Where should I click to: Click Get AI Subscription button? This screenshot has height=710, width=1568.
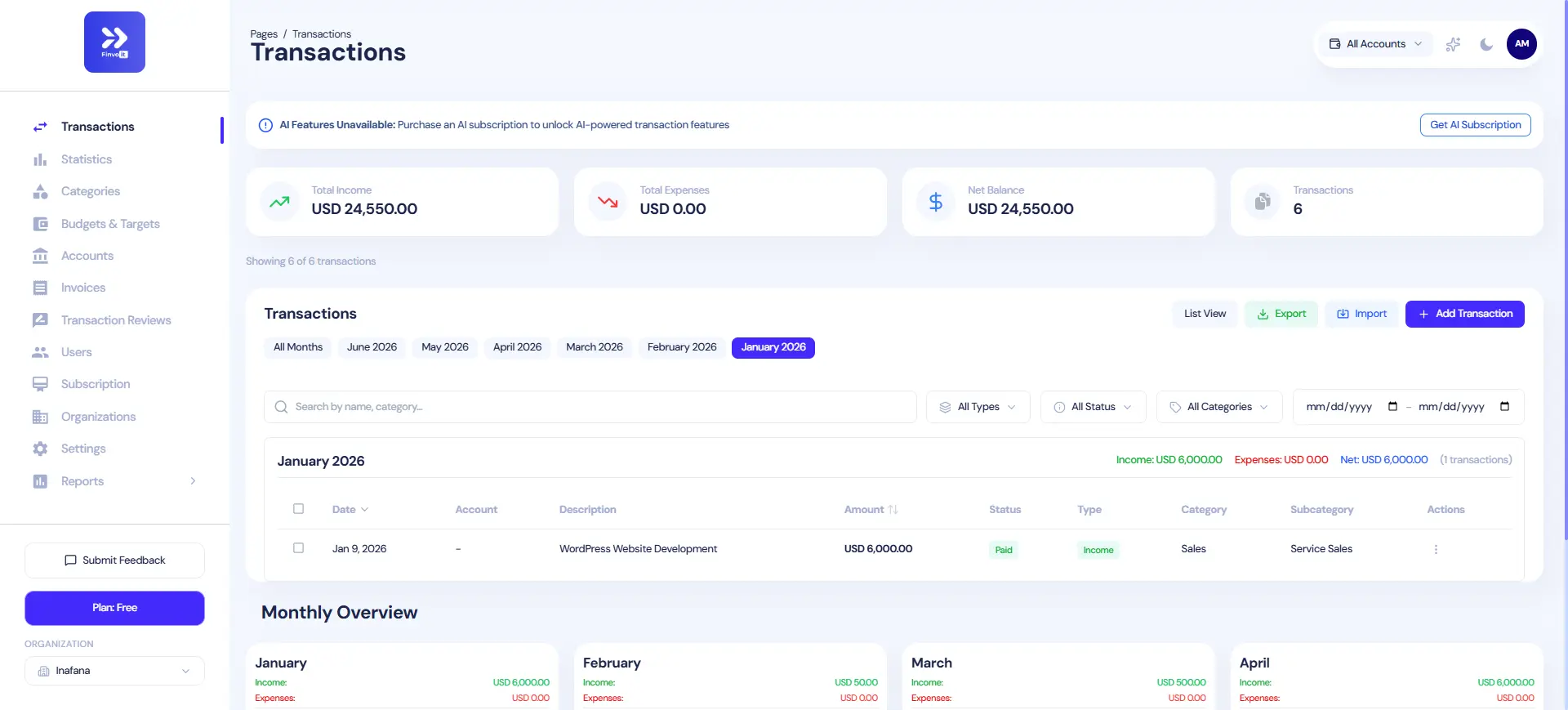[x=1475, y=125]
